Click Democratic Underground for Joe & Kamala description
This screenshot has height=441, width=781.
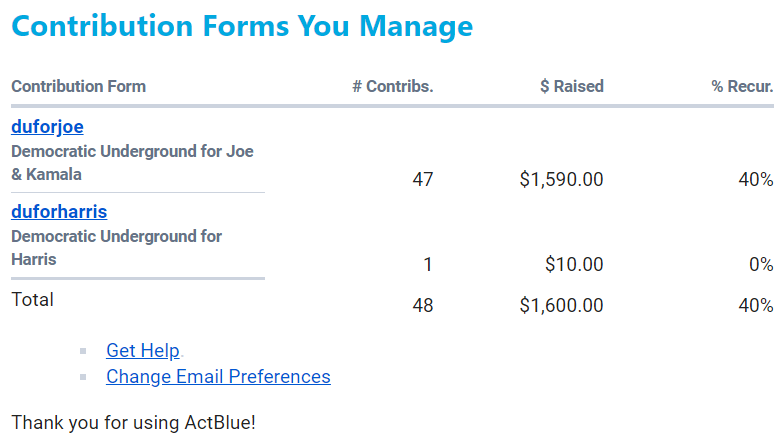pos(132,163)
